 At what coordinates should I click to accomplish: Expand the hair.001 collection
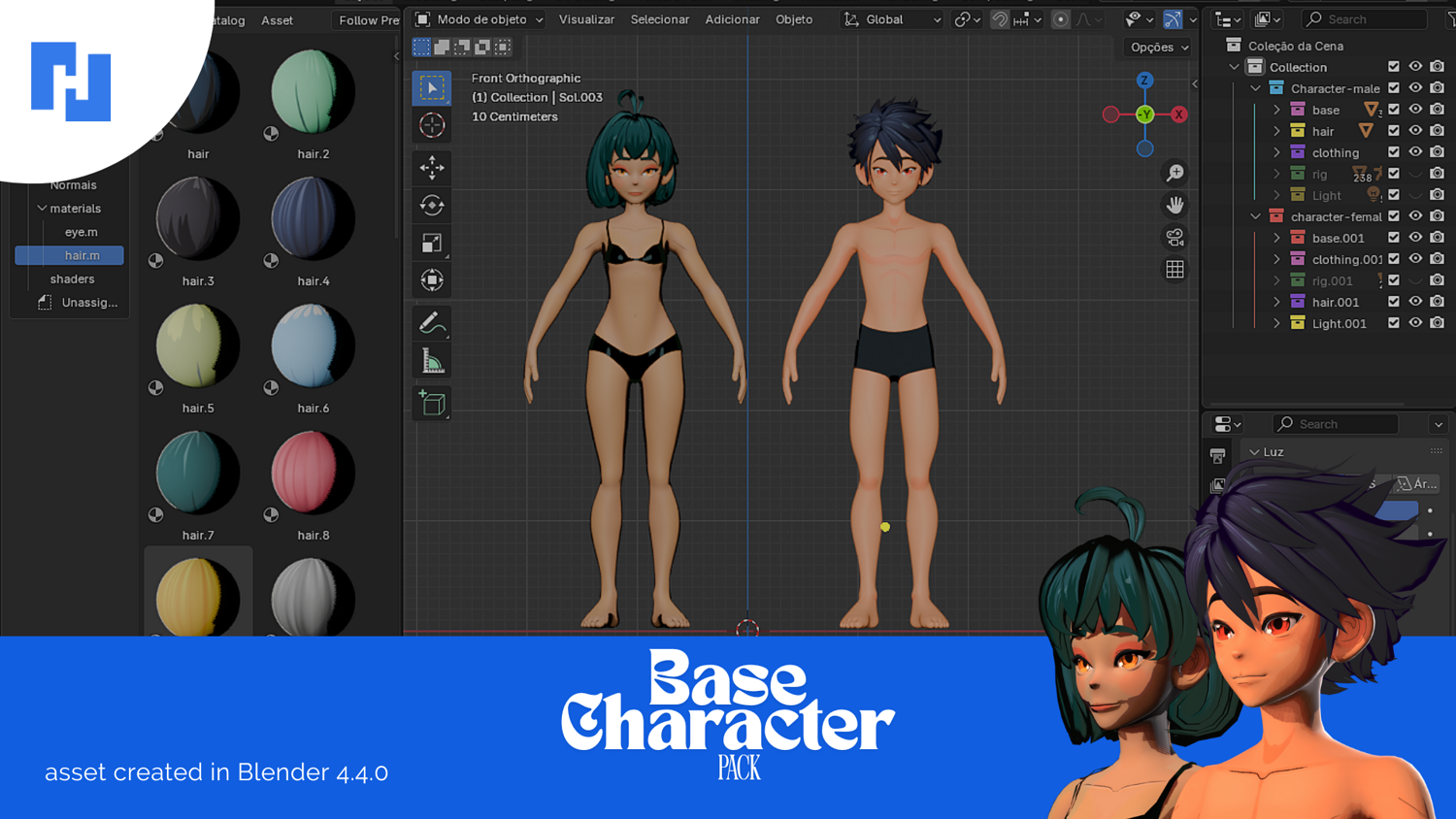click(1276, 302)
